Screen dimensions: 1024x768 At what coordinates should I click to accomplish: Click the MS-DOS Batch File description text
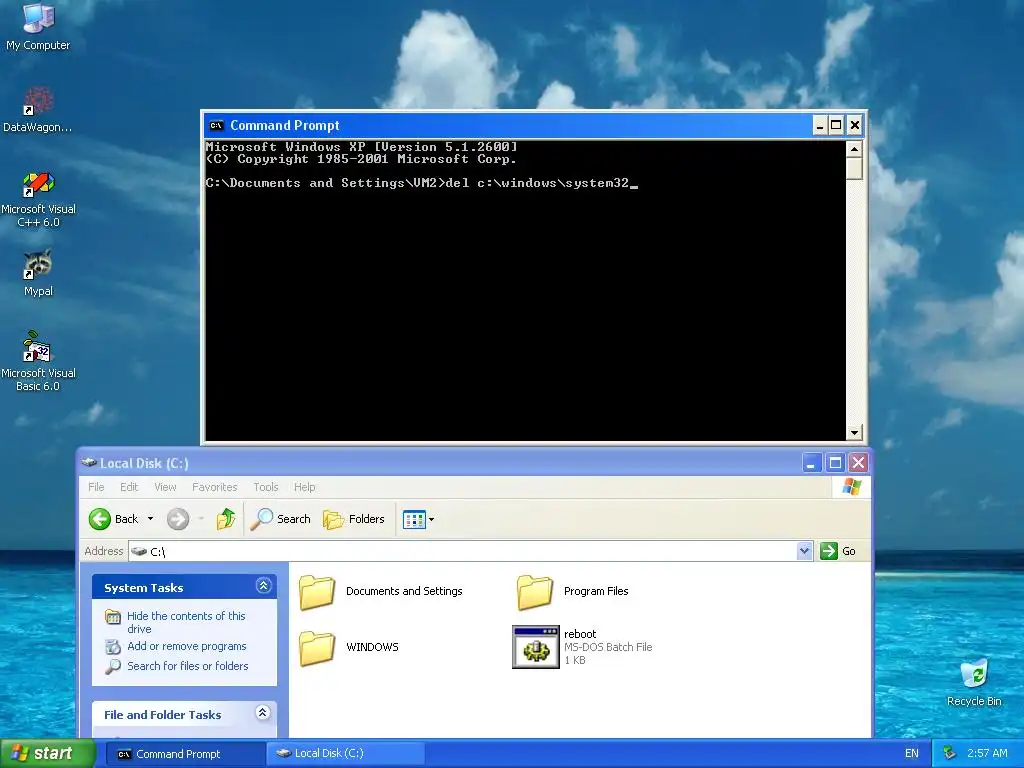[608, 647]
